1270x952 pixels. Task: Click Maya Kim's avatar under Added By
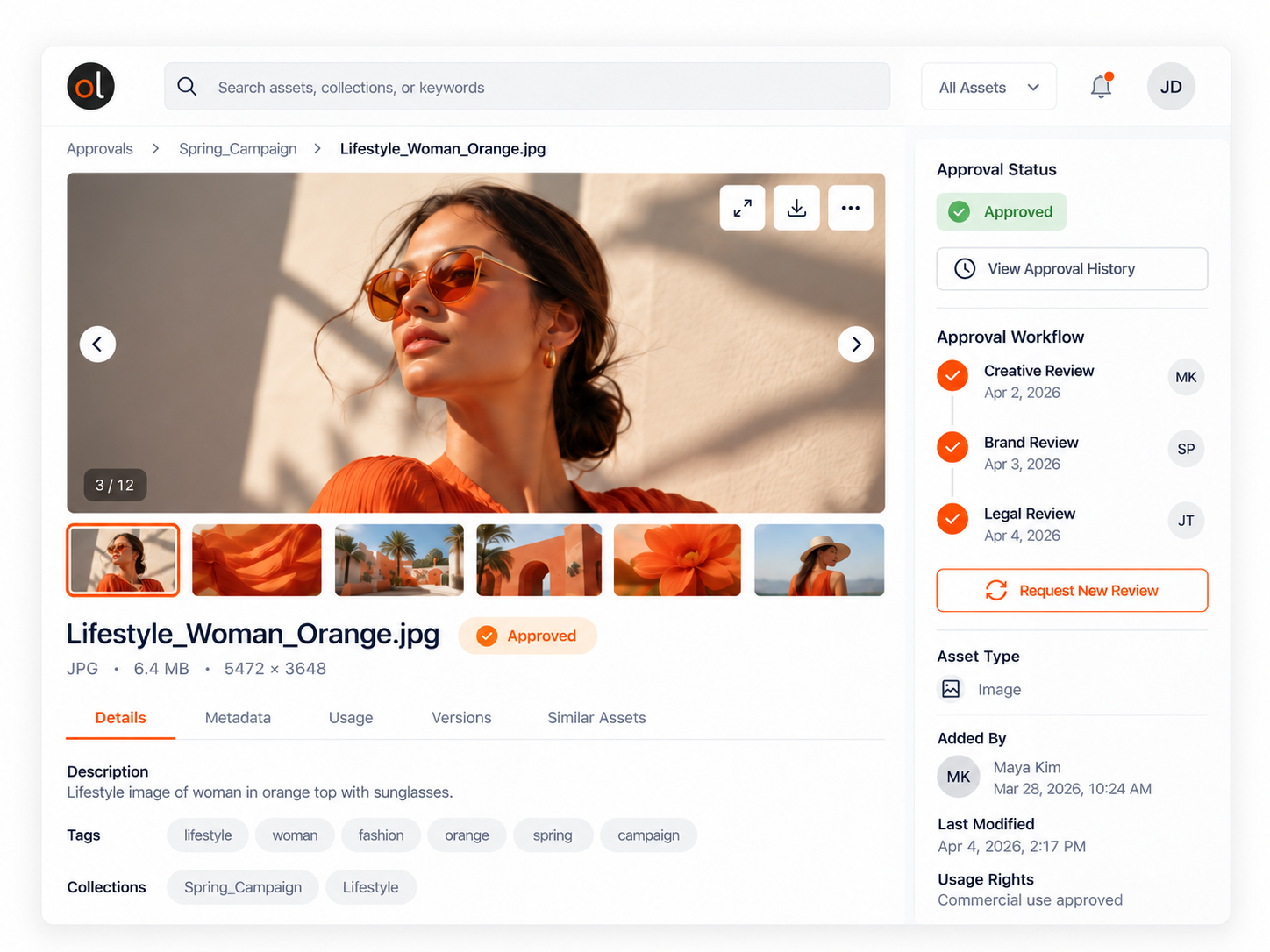pyautogui.click(x=959, y=777)
